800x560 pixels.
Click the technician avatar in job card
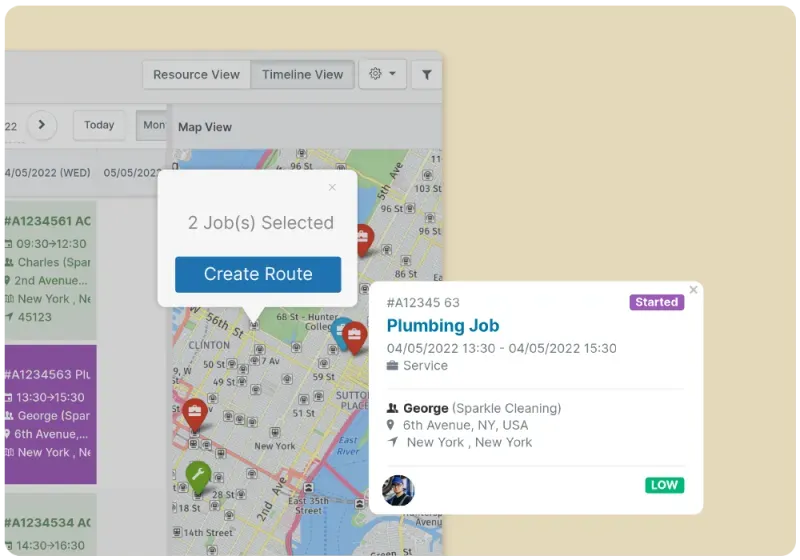click(x=398, y=490)
